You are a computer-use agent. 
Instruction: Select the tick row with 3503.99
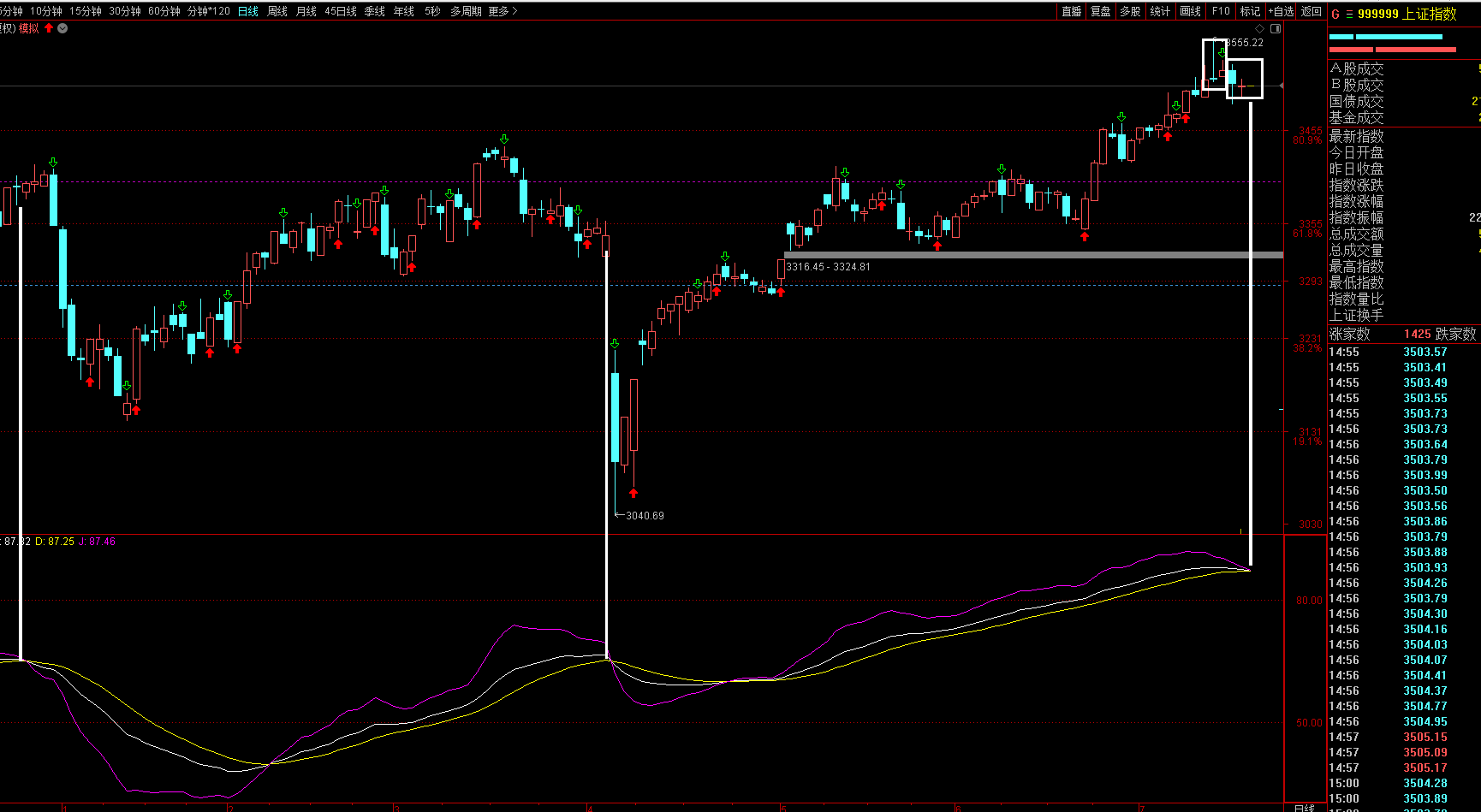(x=1404, y=475)
